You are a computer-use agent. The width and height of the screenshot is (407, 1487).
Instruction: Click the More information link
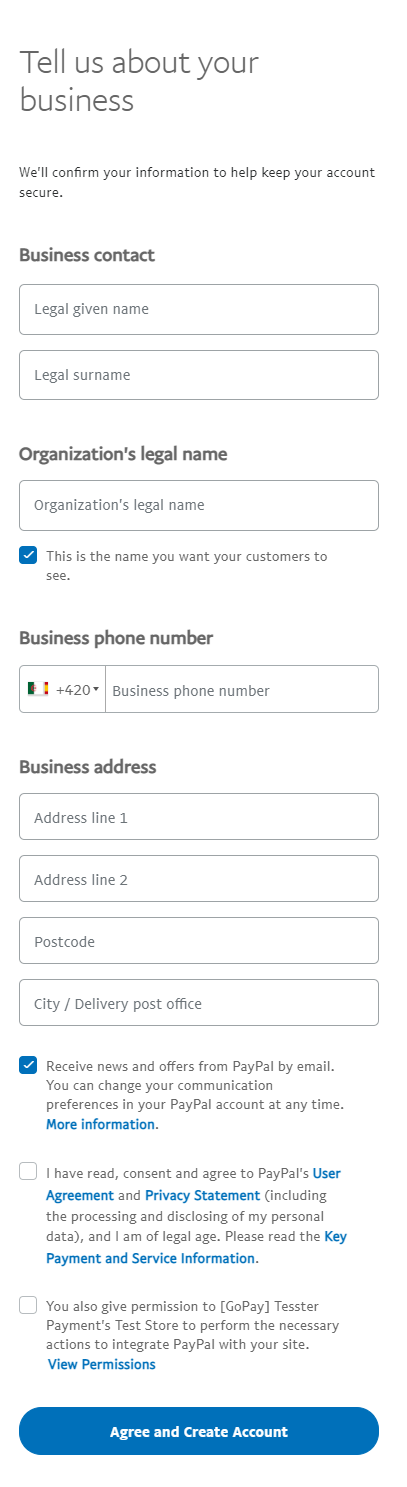pyautogui.click(x=101, y=1124)
